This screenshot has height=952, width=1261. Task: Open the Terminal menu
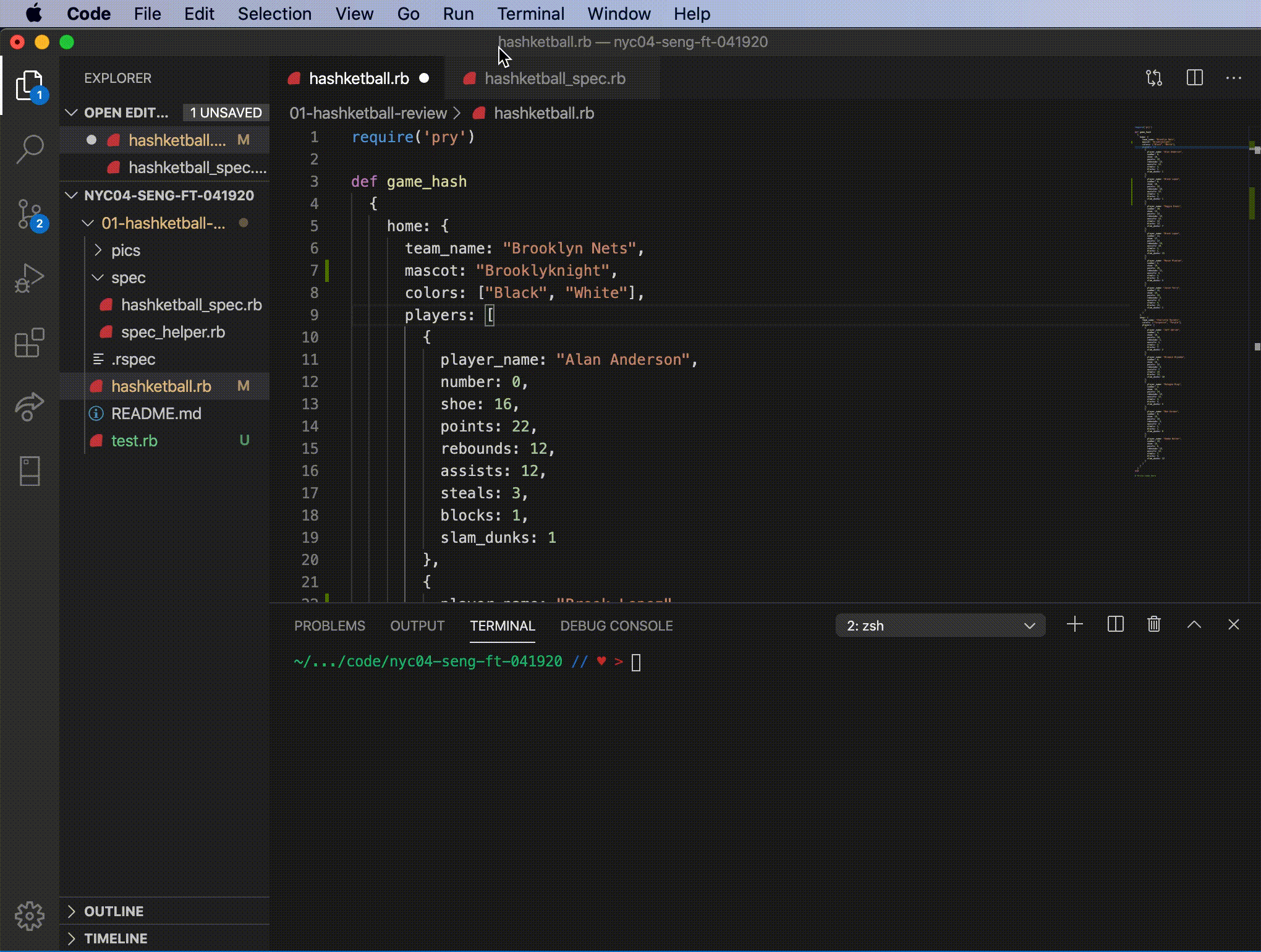pyautogui.click(x=530, y=14)
